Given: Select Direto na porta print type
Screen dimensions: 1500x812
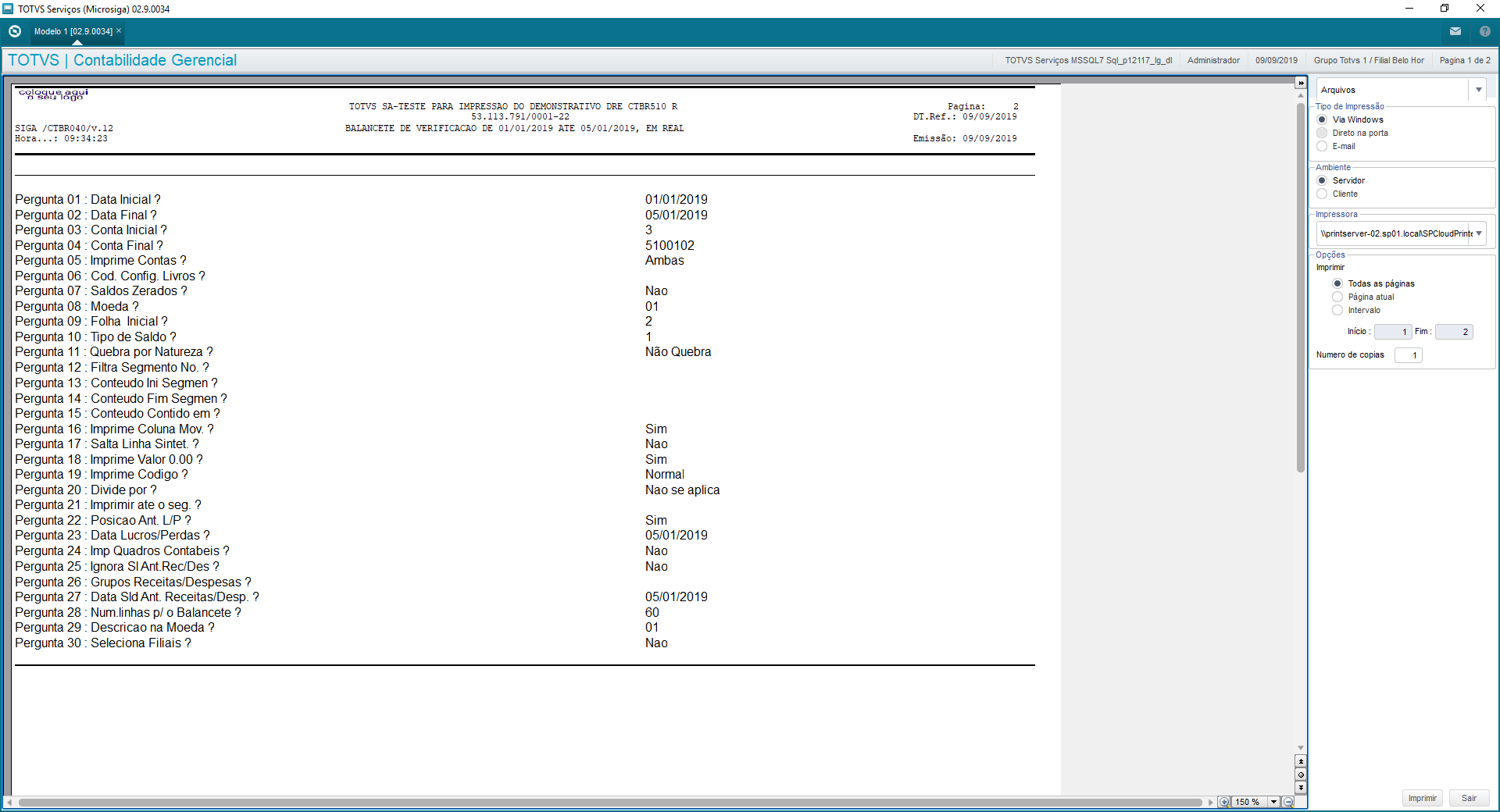Looking at the screenshot, I should click(1322, 133).
